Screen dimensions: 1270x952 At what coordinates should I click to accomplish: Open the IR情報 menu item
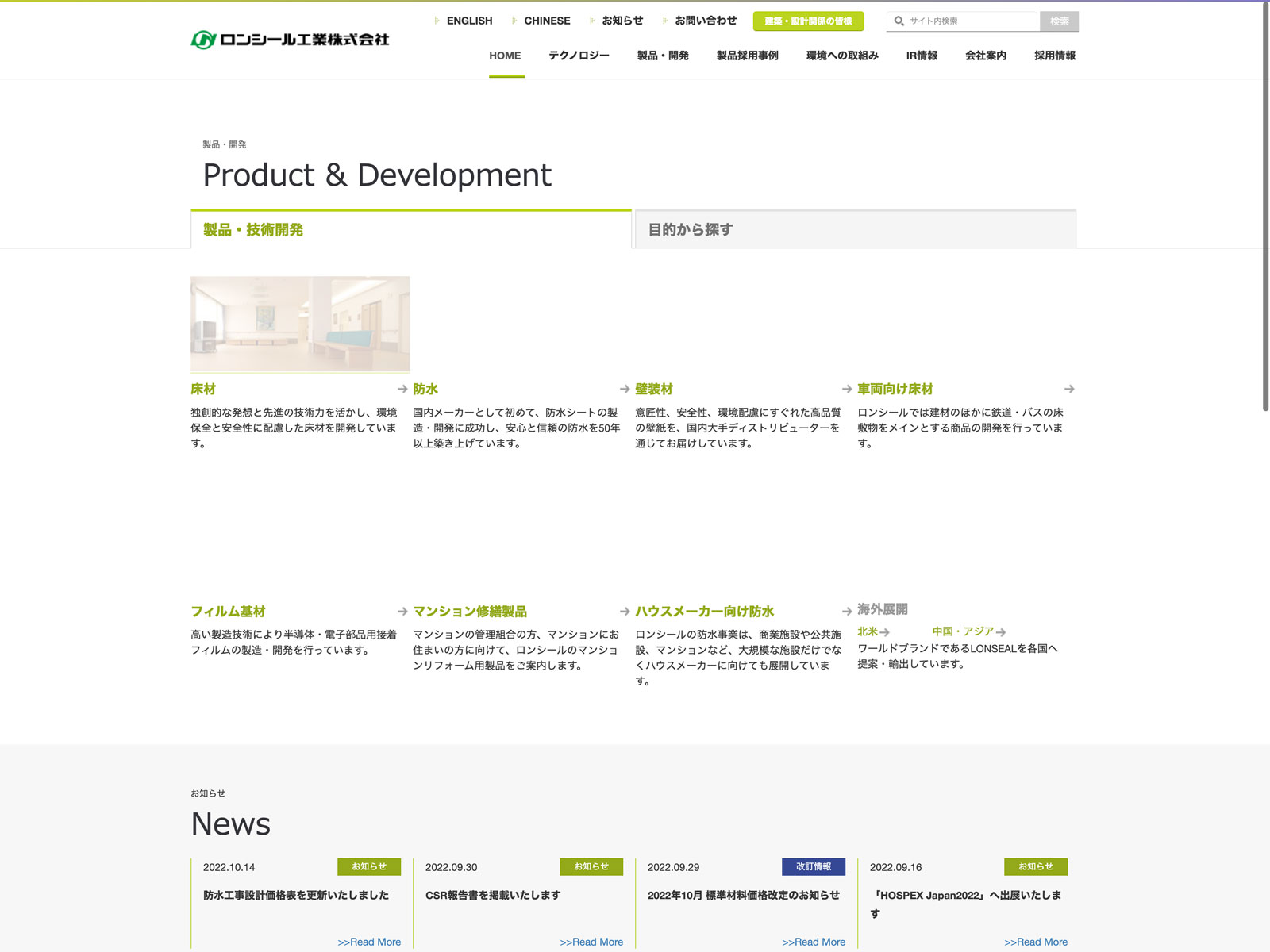pyautogui.click(x=922, y=56)
